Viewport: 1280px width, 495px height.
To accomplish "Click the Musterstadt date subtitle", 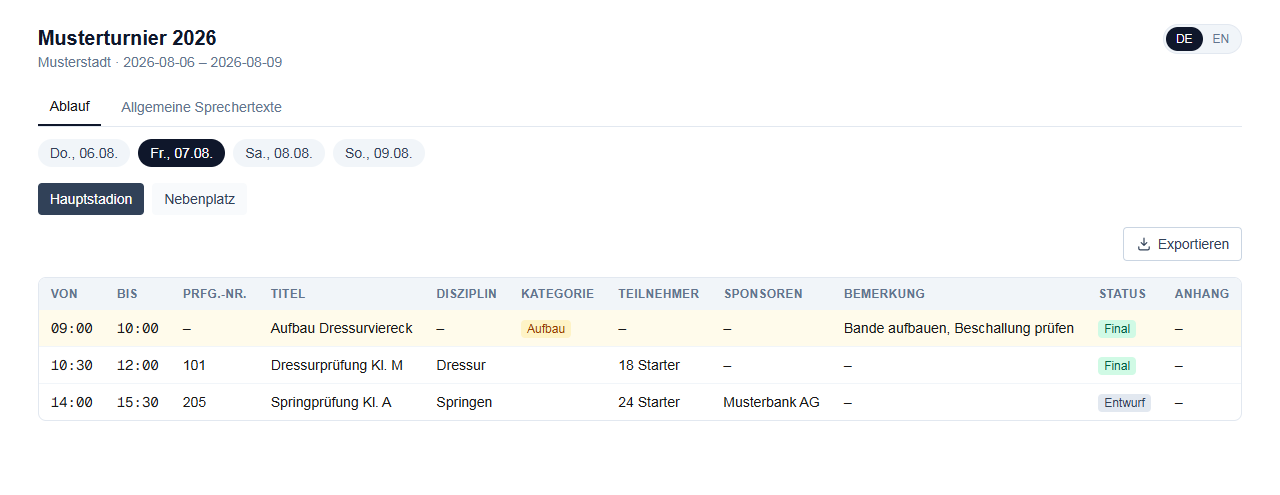I will (x=160, y=62).
